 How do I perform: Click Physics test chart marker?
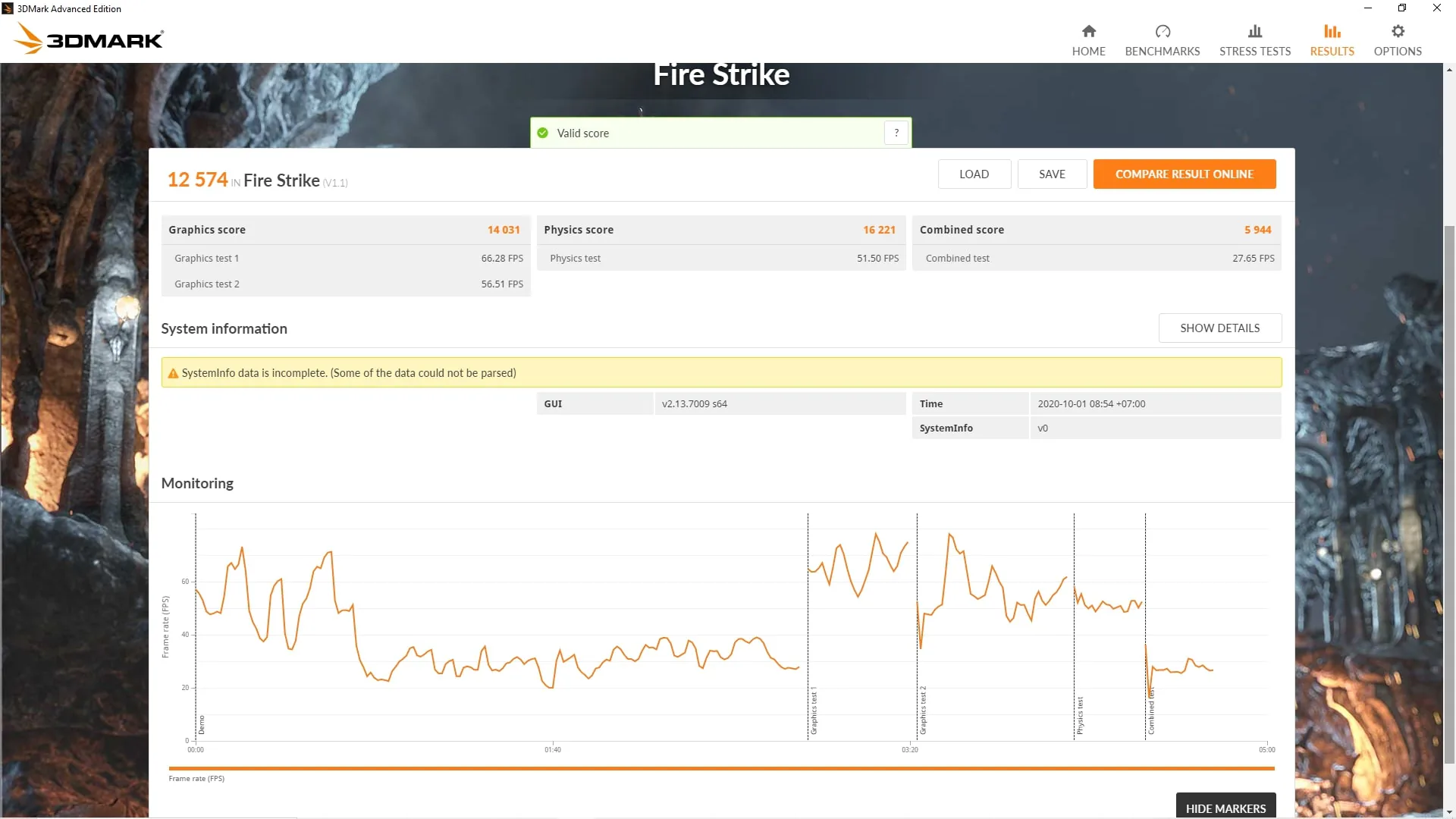(x=1080, y=716)
